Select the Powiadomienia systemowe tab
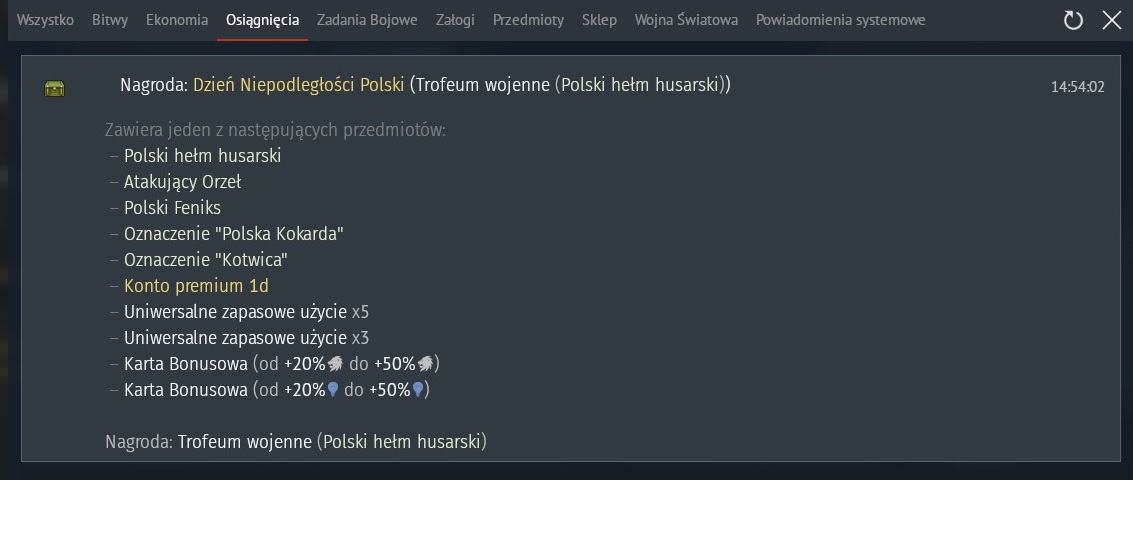This screenshot has height=537, width=1133. click(840, 20)
